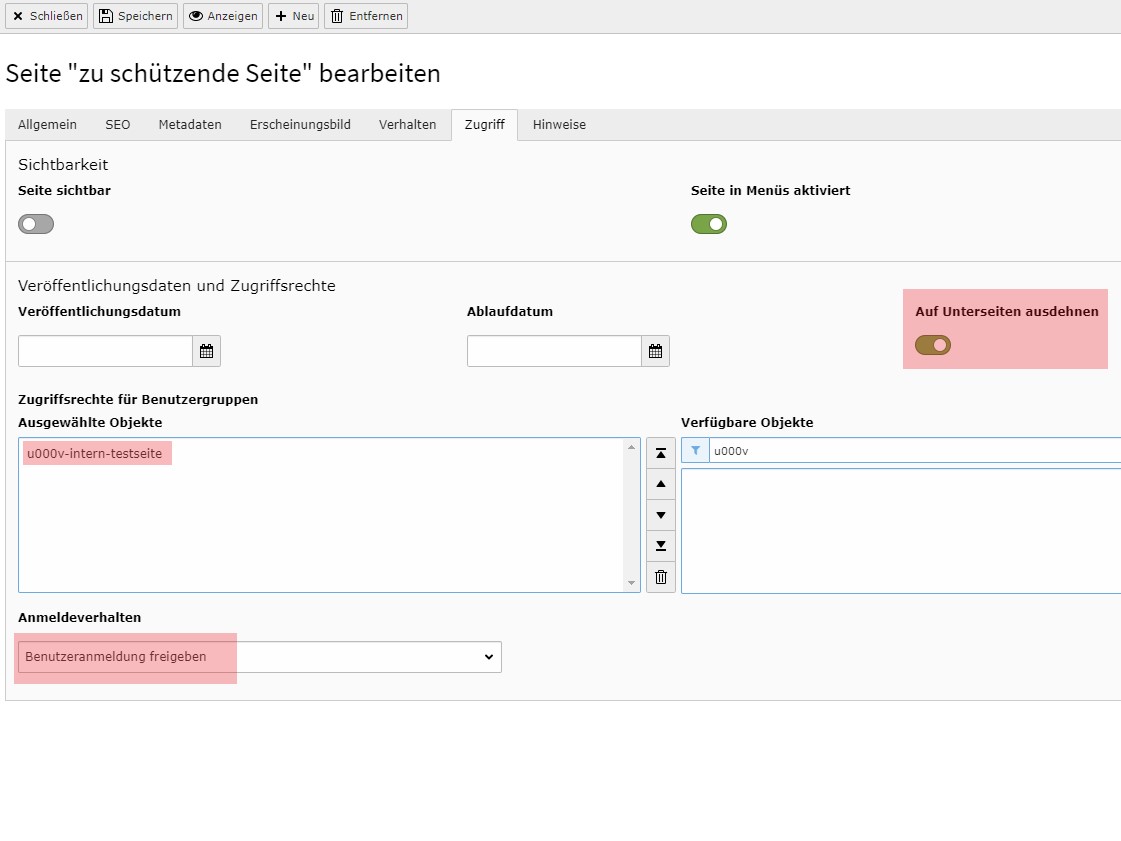
Task: Toggle the Seite sichtbar switch
Action: pyautogui.click(x=36, y=224)
